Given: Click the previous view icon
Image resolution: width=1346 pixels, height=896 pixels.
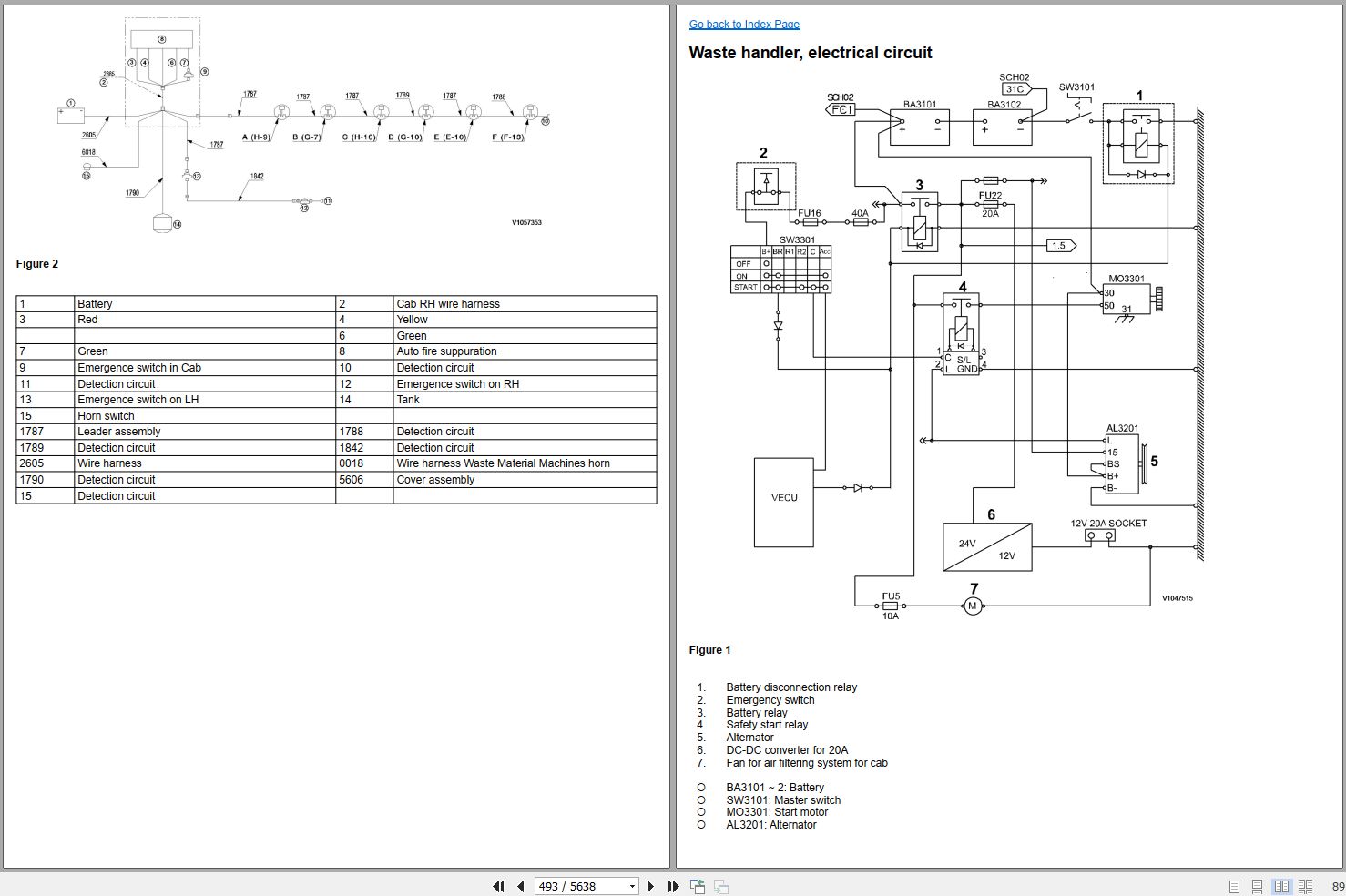Looking at the screenshot, I should point(698,886).
